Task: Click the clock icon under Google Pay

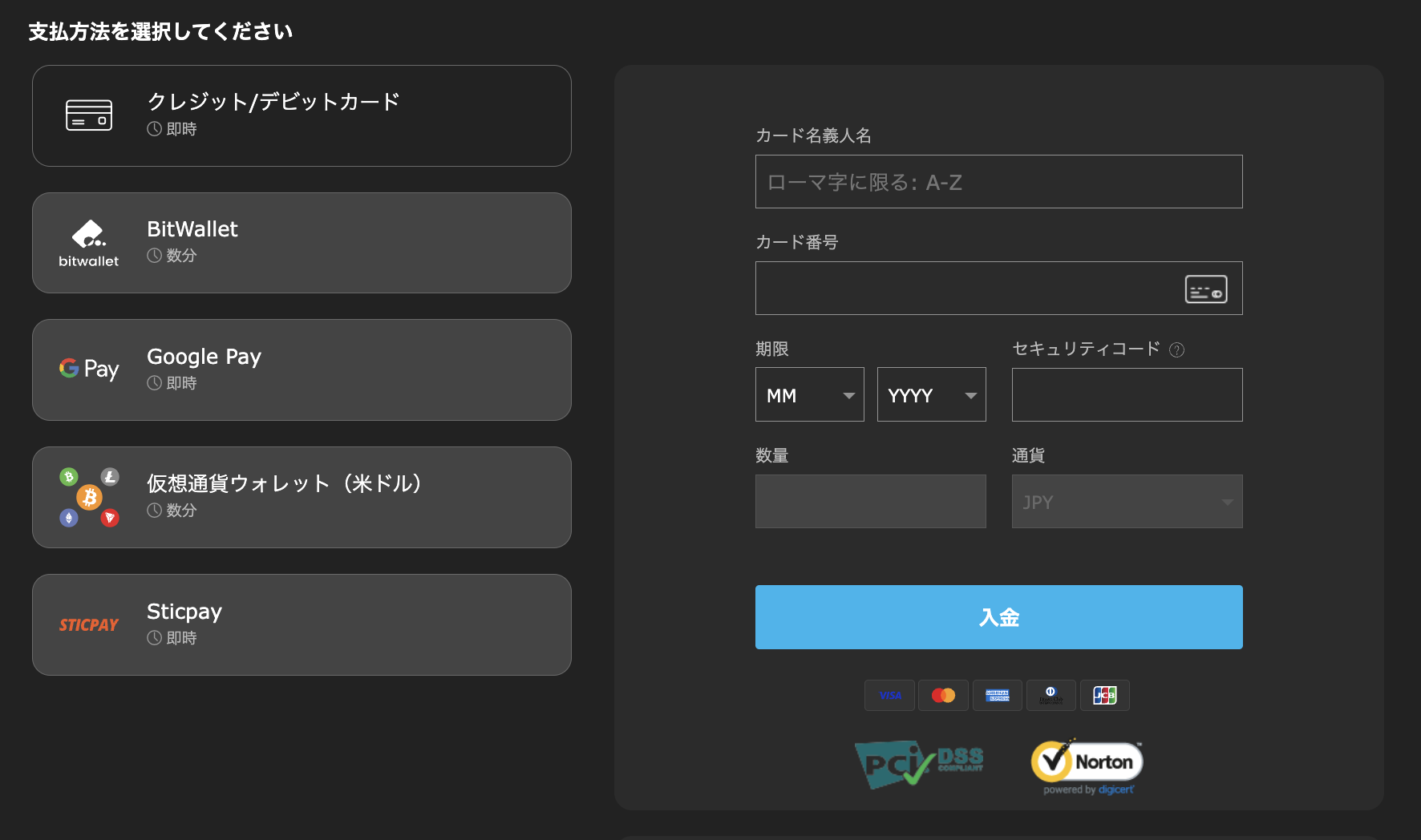Action: click(x=155, y=383)
